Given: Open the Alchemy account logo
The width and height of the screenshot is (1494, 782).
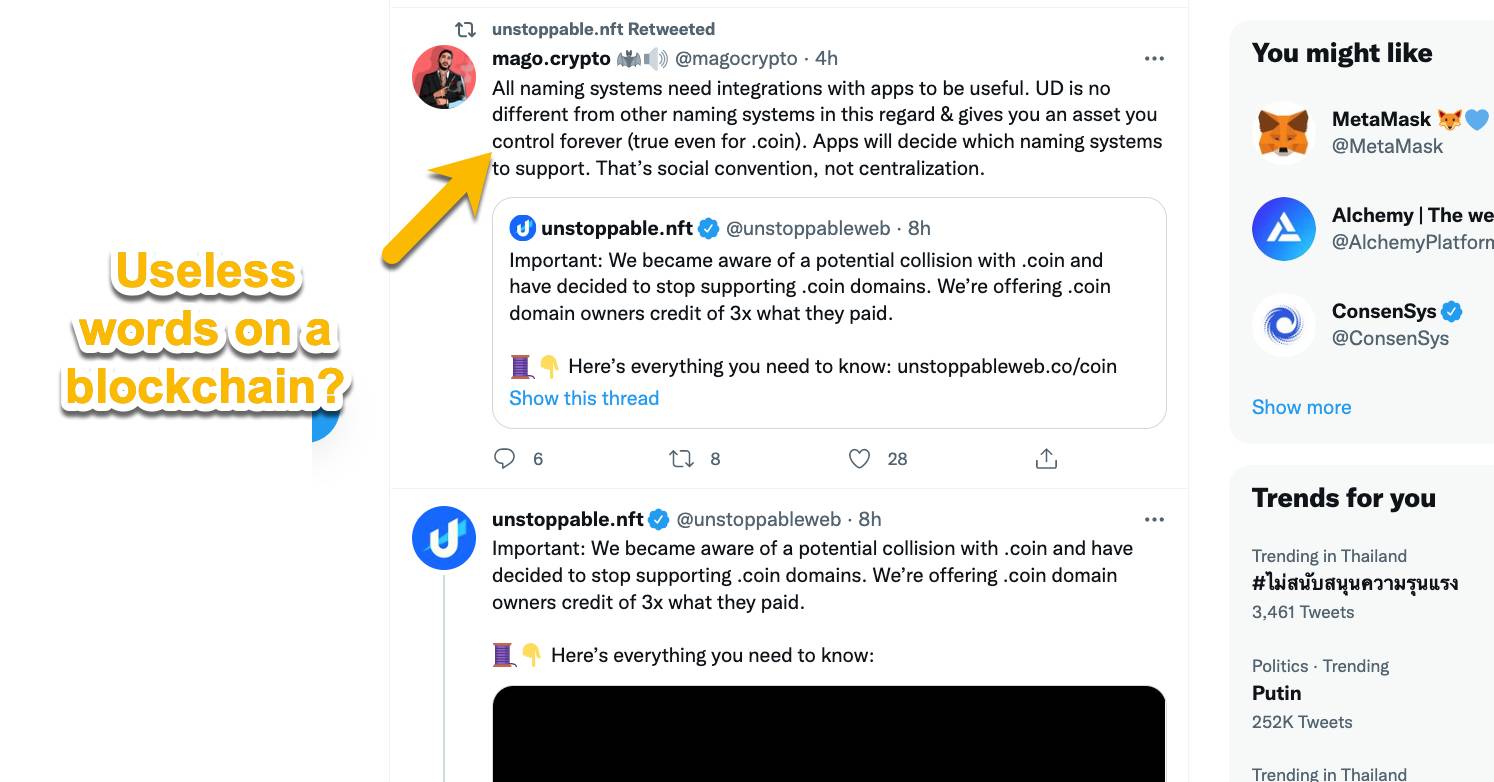Looking at the screenshot, I should [x=1284, y=229].
